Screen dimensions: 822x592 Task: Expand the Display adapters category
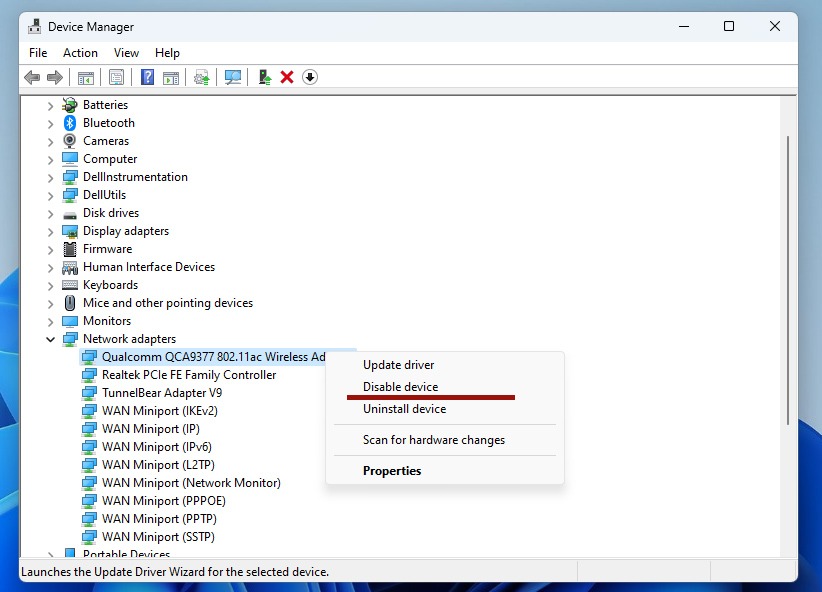click(x=50, y=230)
